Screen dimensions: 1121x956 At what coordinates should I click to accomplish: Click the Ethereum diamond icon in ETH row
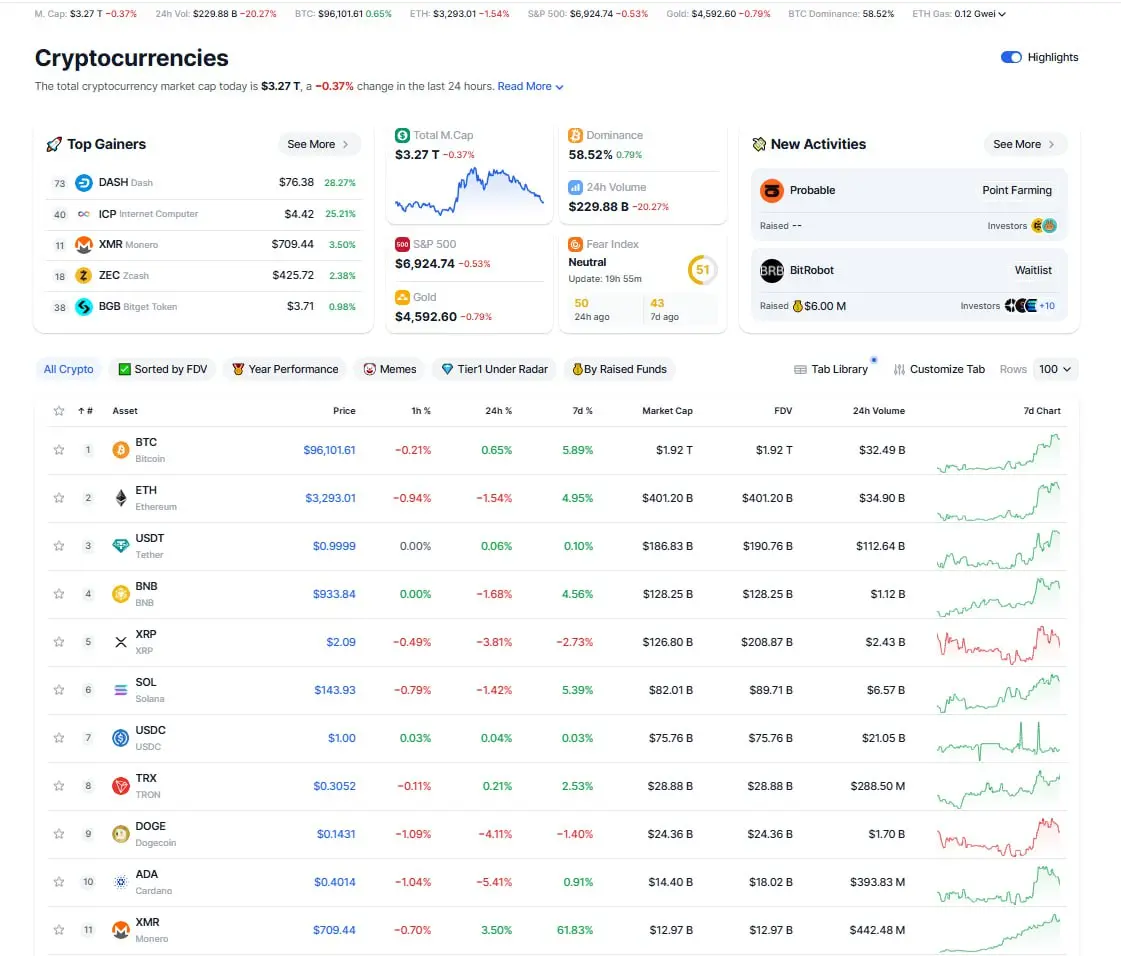click(x=121, y=498)
